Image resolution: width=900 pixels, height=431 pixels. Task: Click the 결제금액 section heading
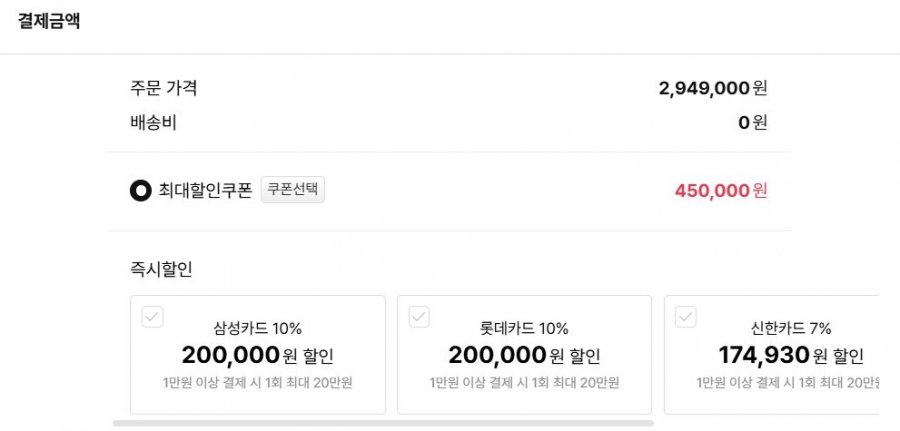(49, 22)
